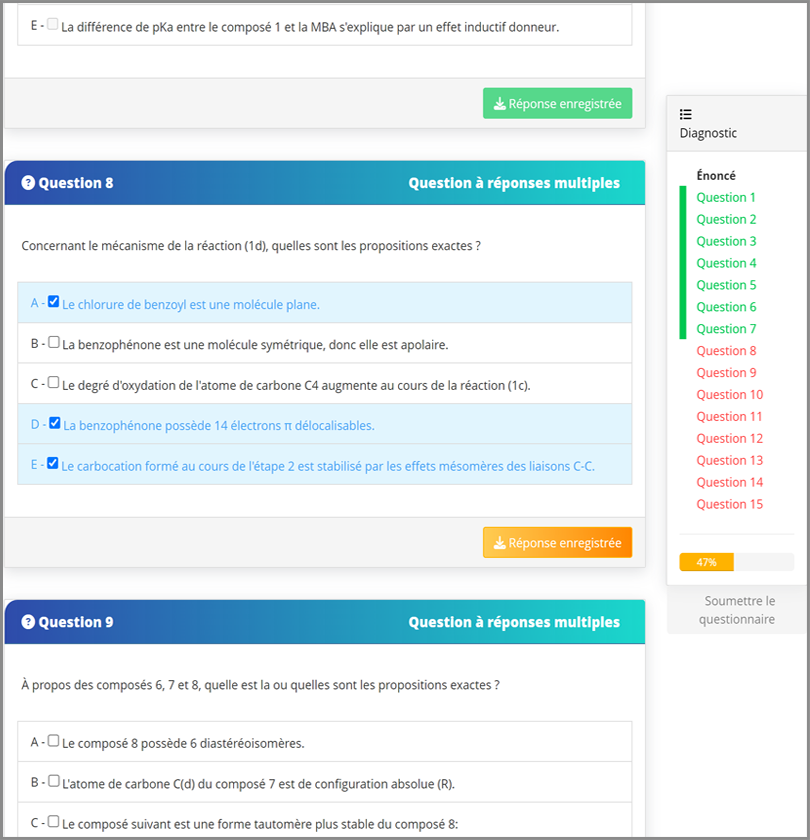
Task: Open Énoncé in the sidebar list
Action: 716,176
